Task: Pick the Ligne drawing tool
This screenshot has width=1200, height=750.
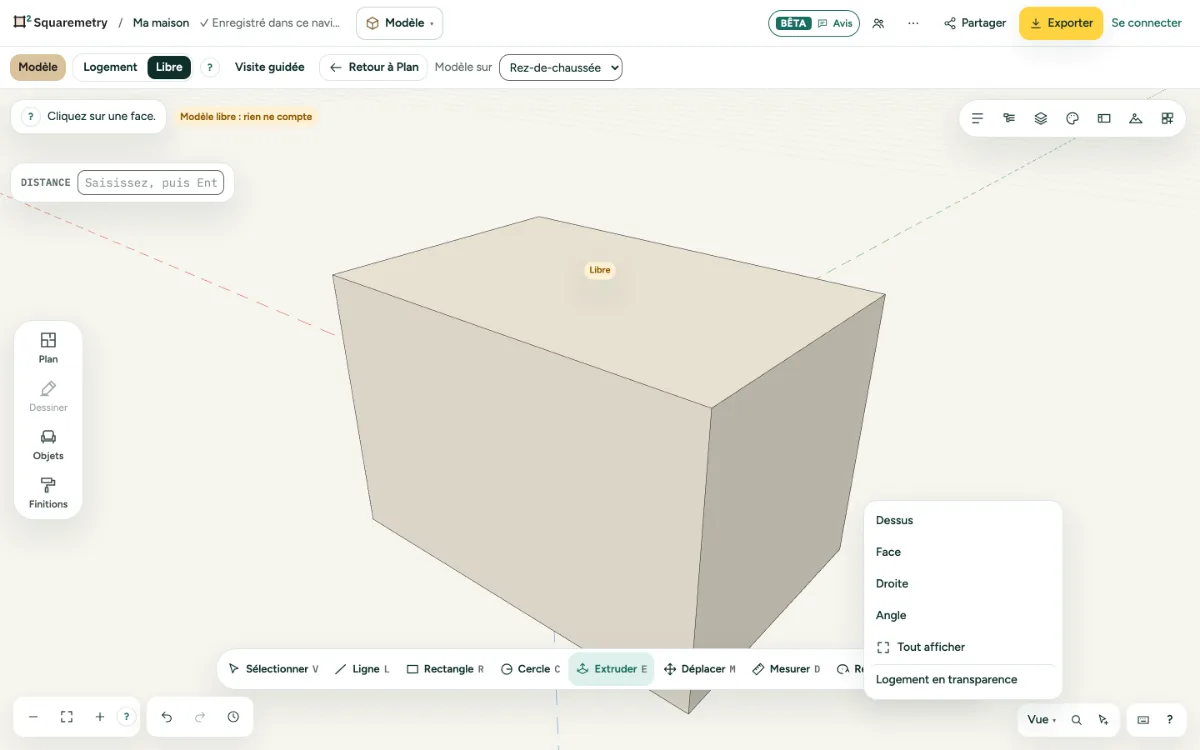Action: 362,669
